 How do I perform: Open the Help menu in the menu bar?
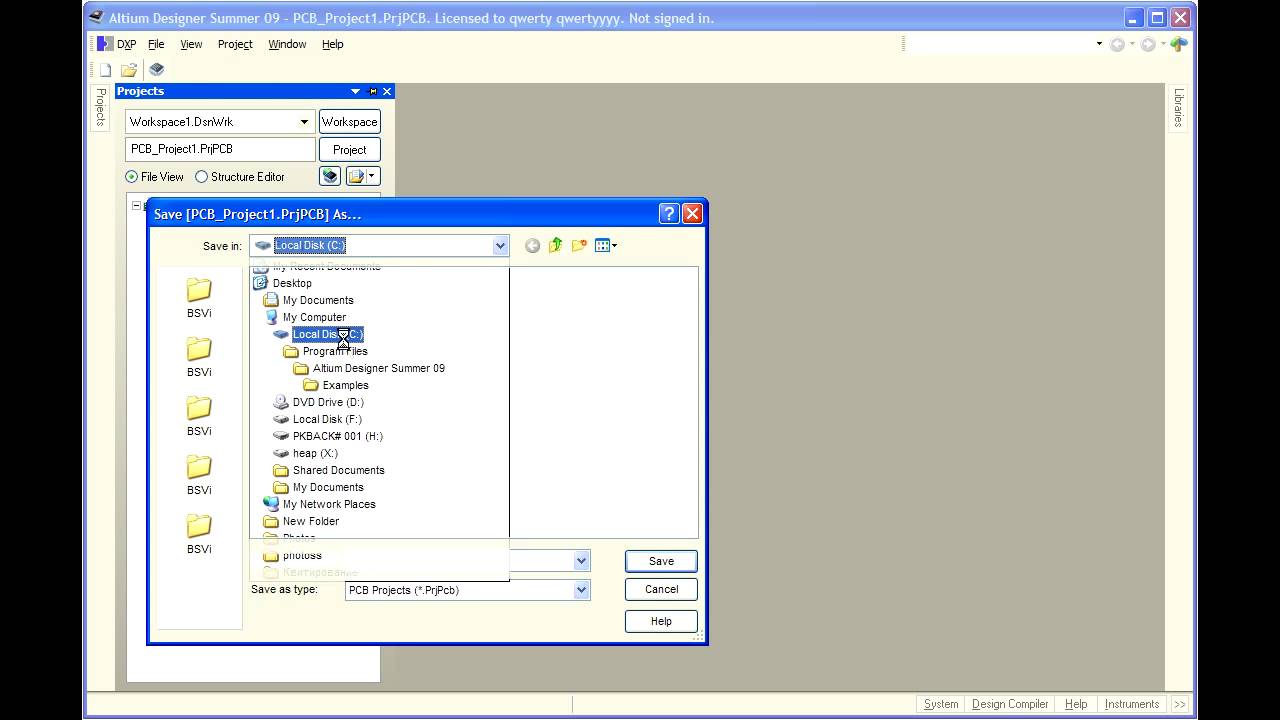coord(332,44)
